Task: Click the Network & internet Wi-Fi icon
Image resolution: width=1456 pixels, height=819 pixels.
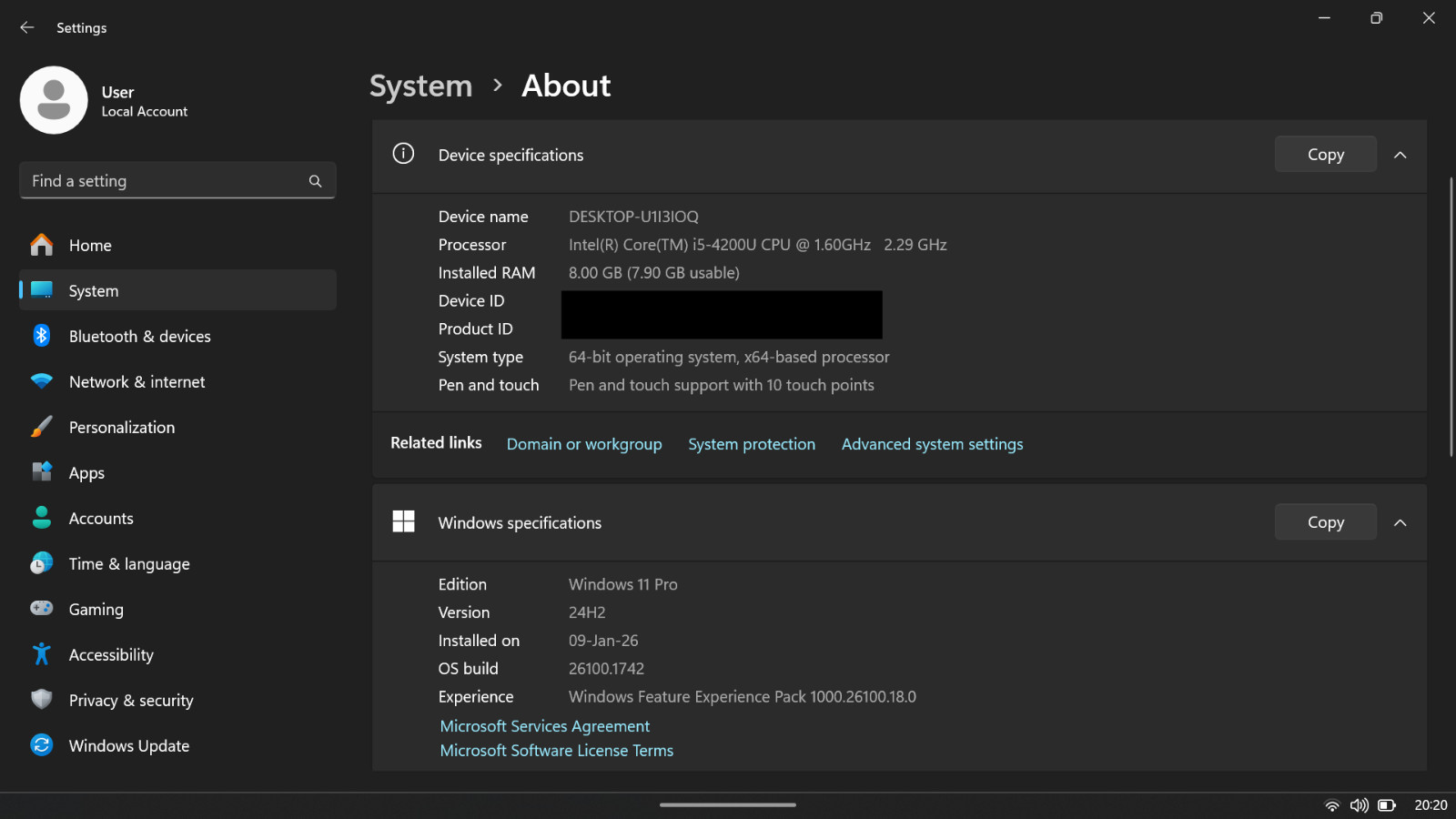Action: pyautogui.click(x=42, y=381)
